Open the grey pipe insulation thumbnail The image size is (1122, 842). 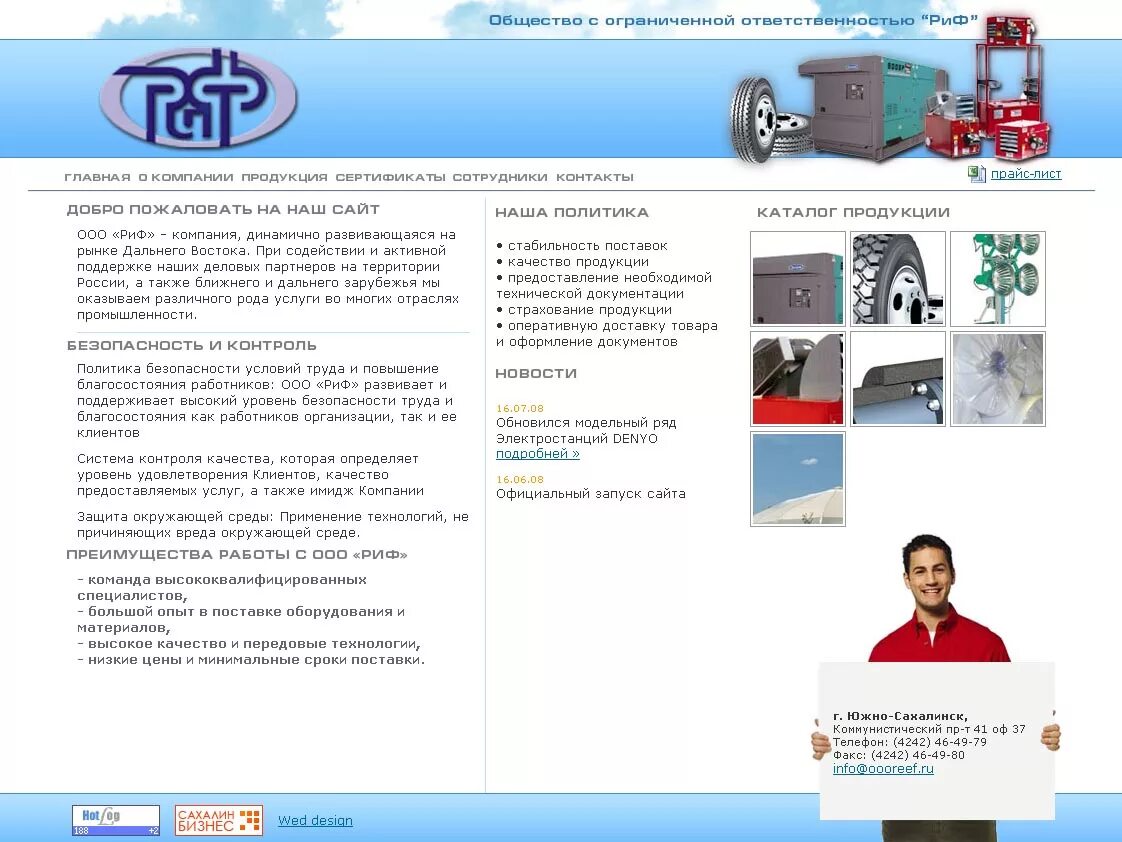coord(898,379)
